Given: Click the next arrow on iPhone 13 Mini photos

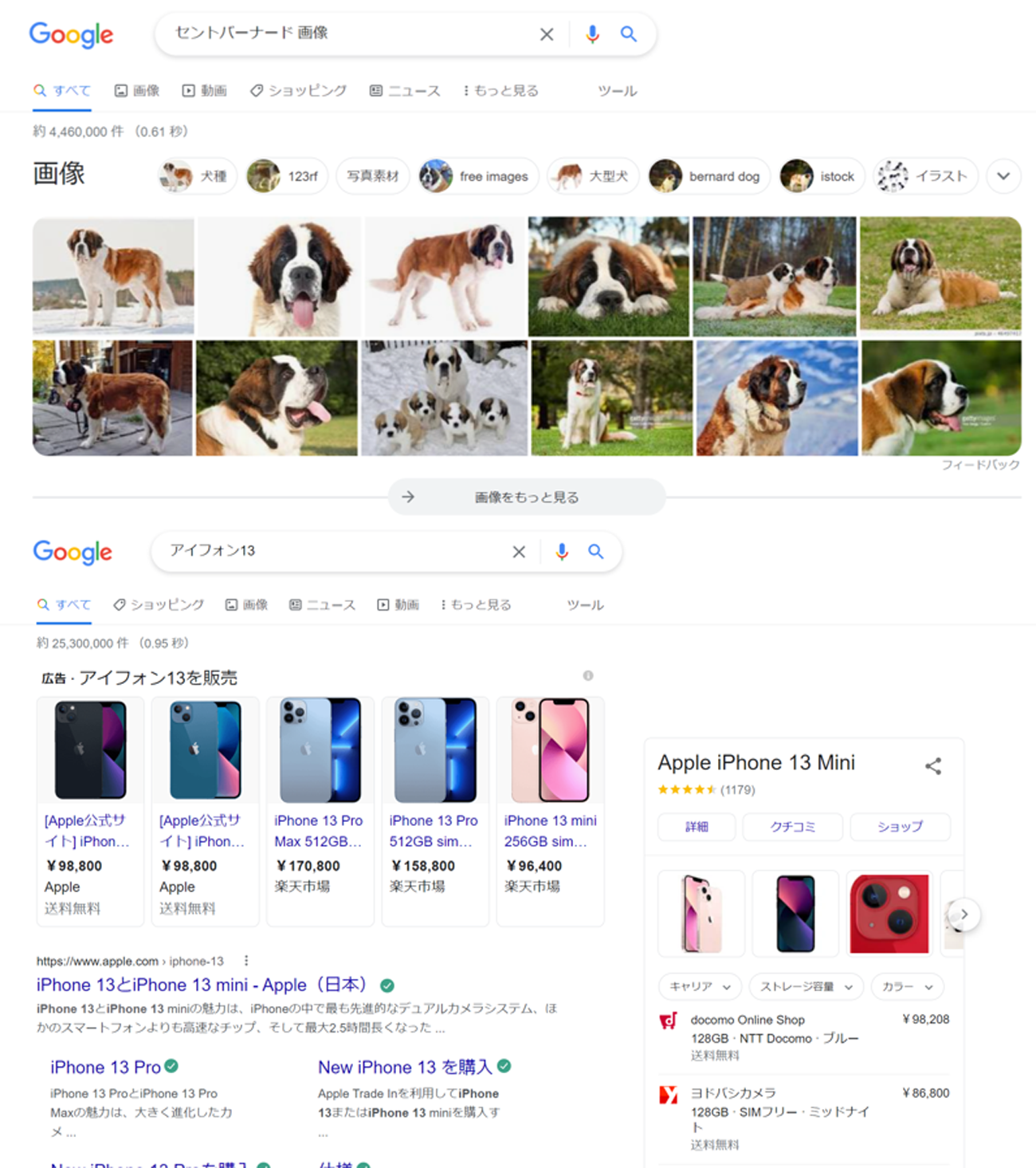Looking at the screenshot, I should point(964,914).
